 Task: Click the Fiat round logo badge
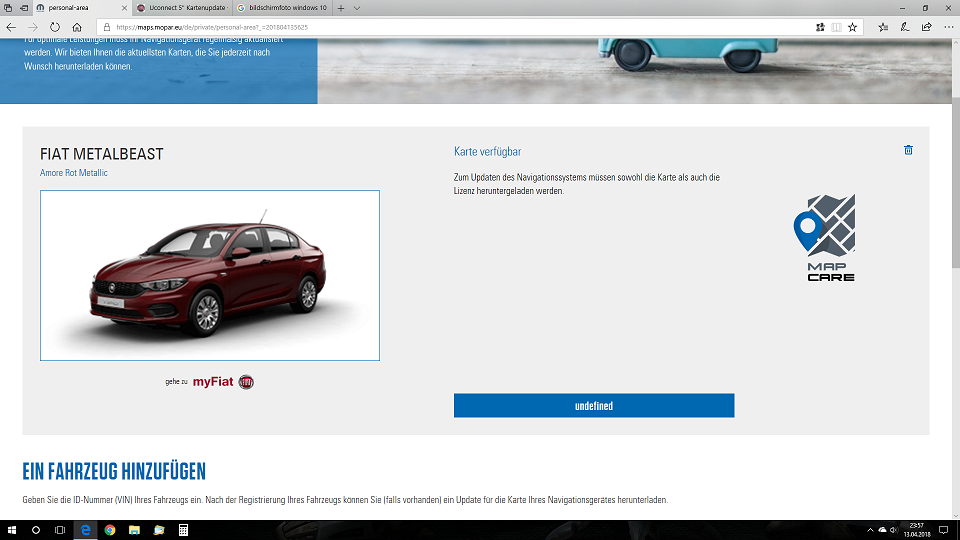[246, 382]
